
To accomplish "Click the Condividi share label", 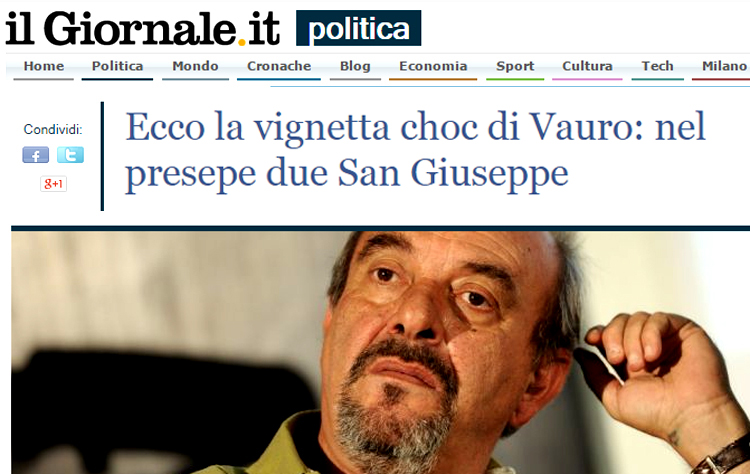I will pos(53,129).
